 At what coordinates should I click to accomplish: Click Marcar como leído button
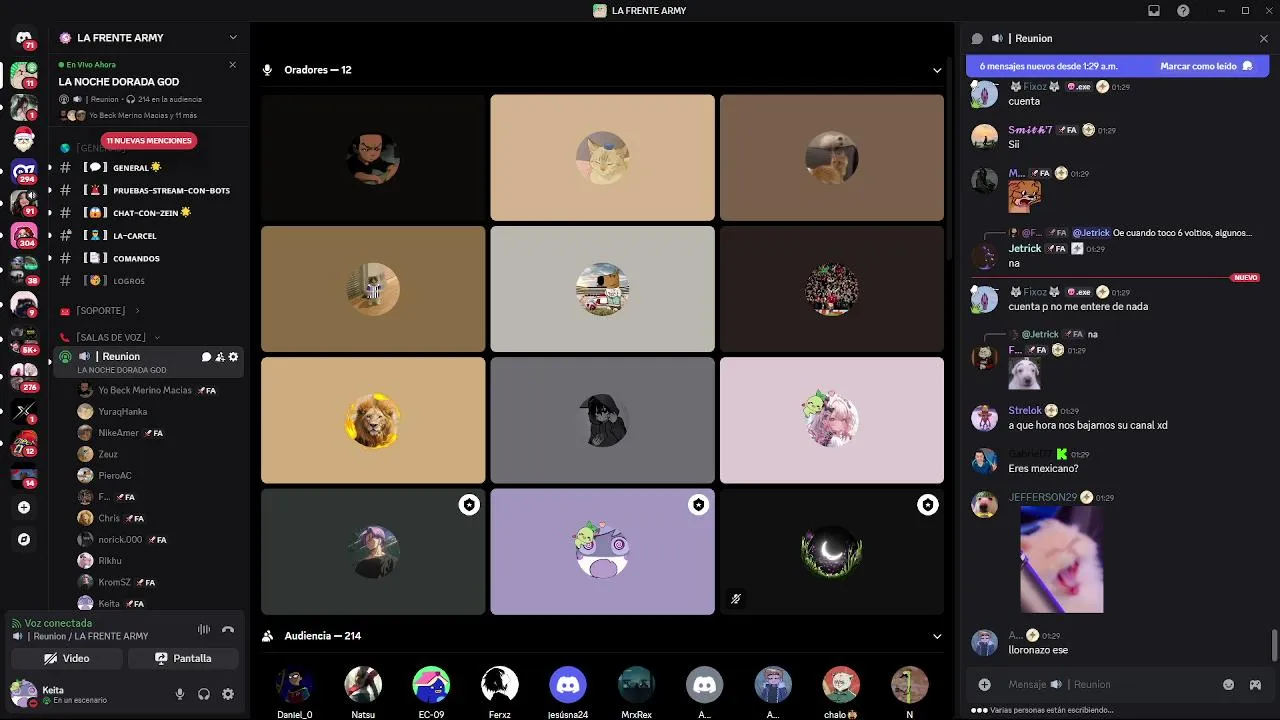pos(1206,66)
